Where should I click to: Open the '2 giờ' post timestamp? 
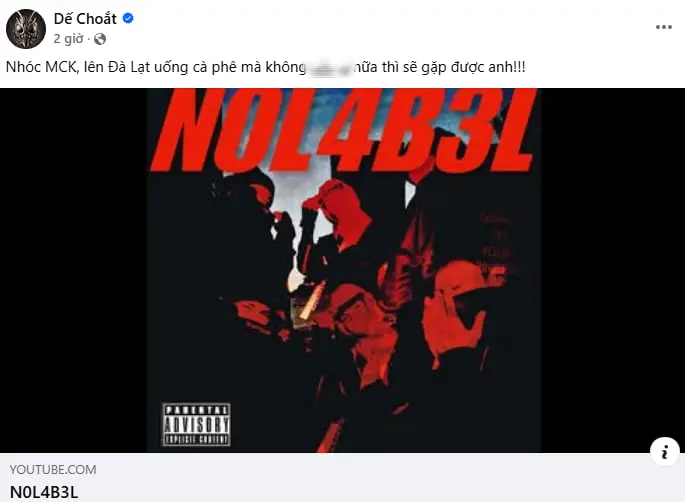pos(68,39)
